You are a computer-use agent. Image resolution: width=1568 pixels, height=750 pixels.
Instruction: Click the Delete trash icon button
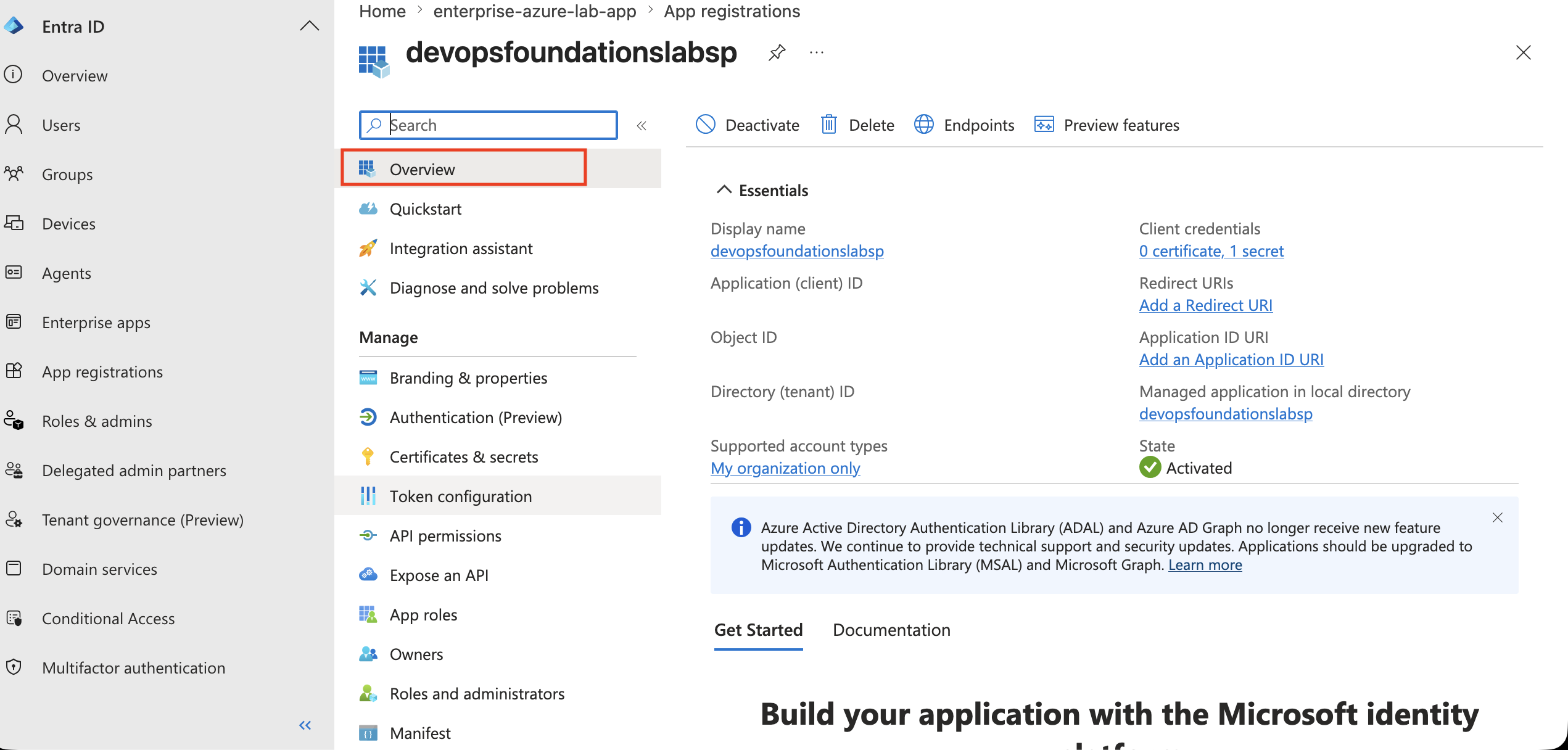click(x=829, y=125)
